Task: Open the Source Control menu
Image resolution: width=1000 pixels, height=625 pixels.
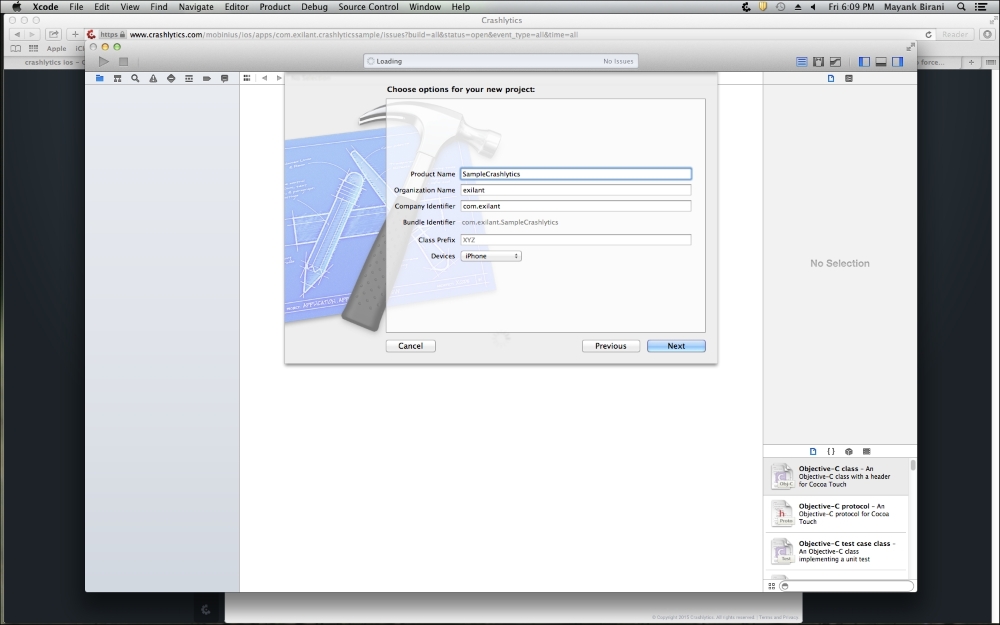Action: pos(367,6)
